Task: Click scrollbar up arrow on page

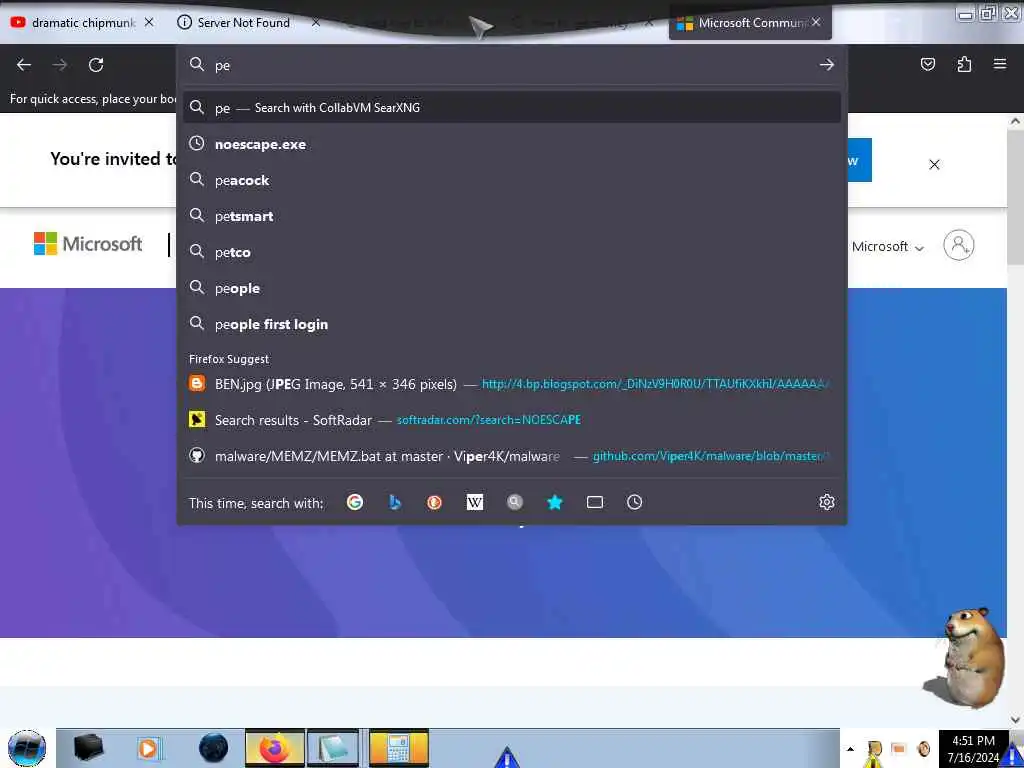Action: (1015, 121)
